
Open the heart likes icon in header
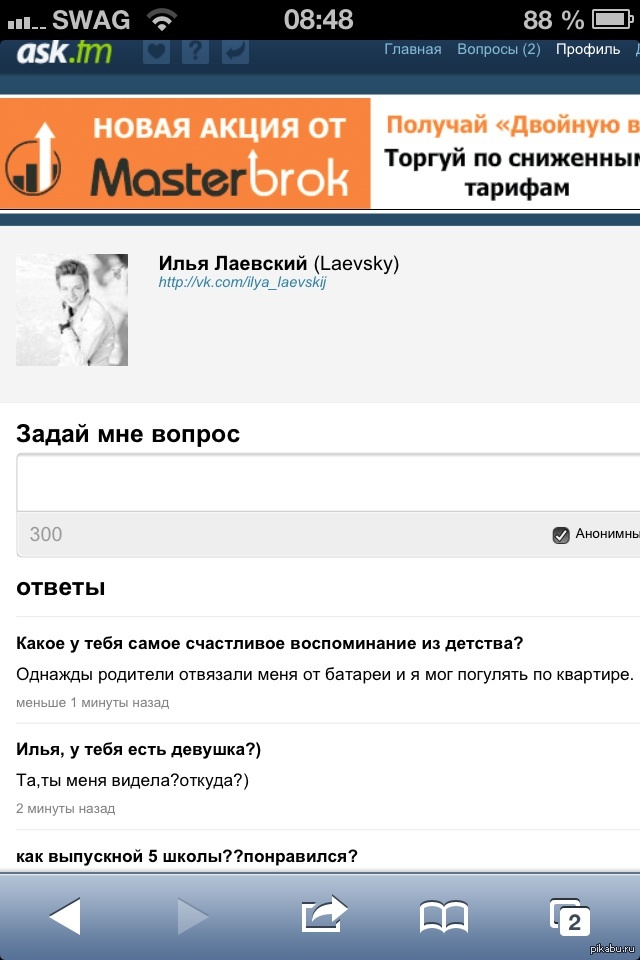(156, 51)
